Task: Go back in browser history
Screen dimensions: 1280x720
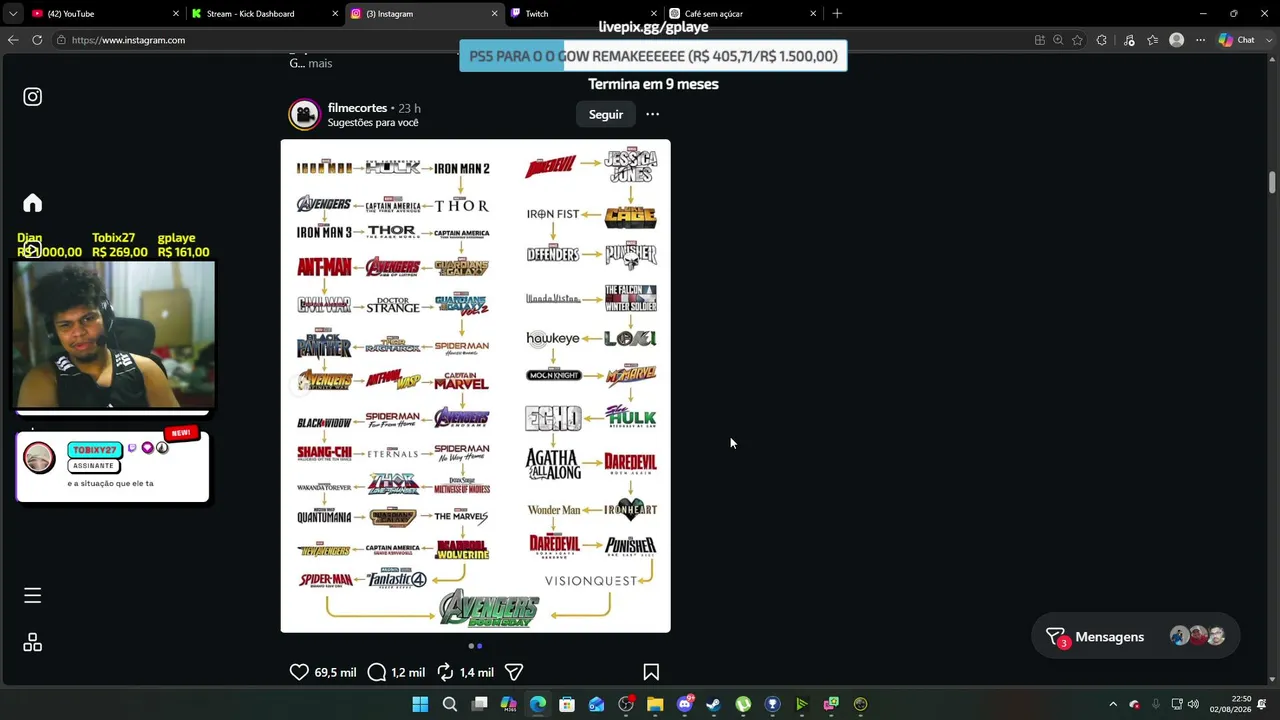Action: (12, 40)
